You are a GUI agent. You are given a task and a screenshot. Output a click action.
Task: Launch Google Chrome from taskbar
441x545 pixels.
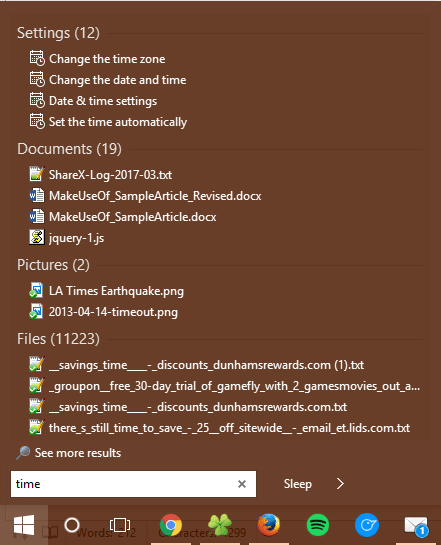click(171, 525)
